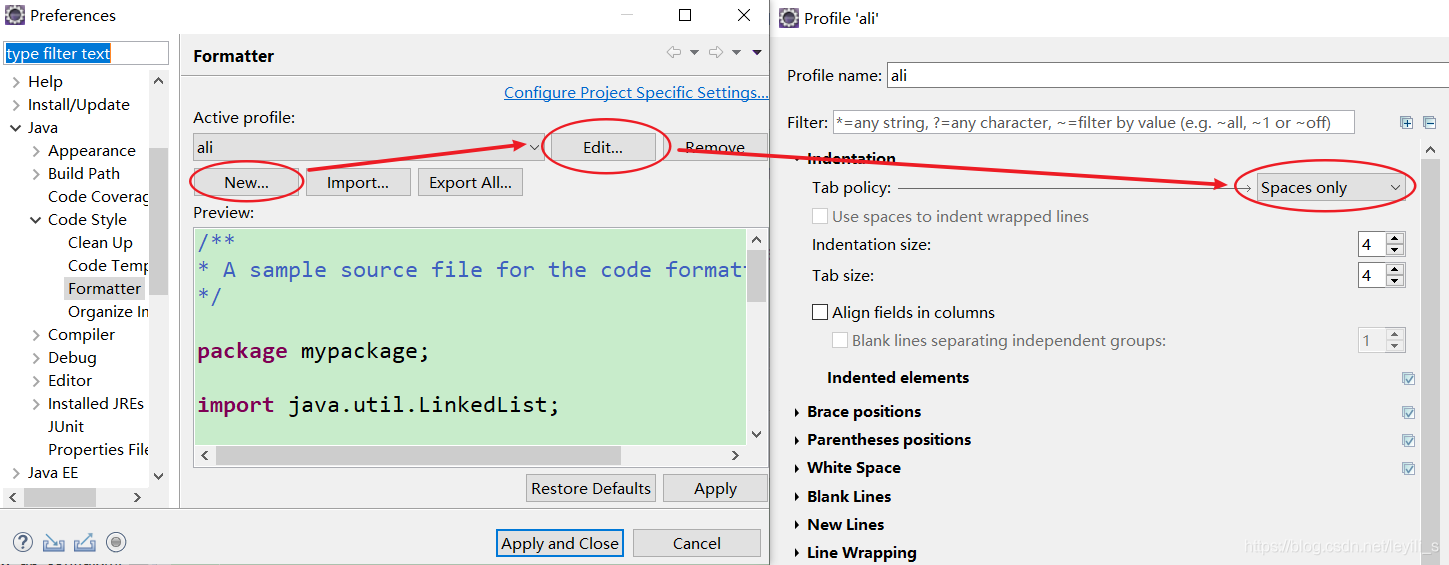Select Installed JREs in the preferences tree
The image size is (1449, 565).
click(x=96, y=404)
